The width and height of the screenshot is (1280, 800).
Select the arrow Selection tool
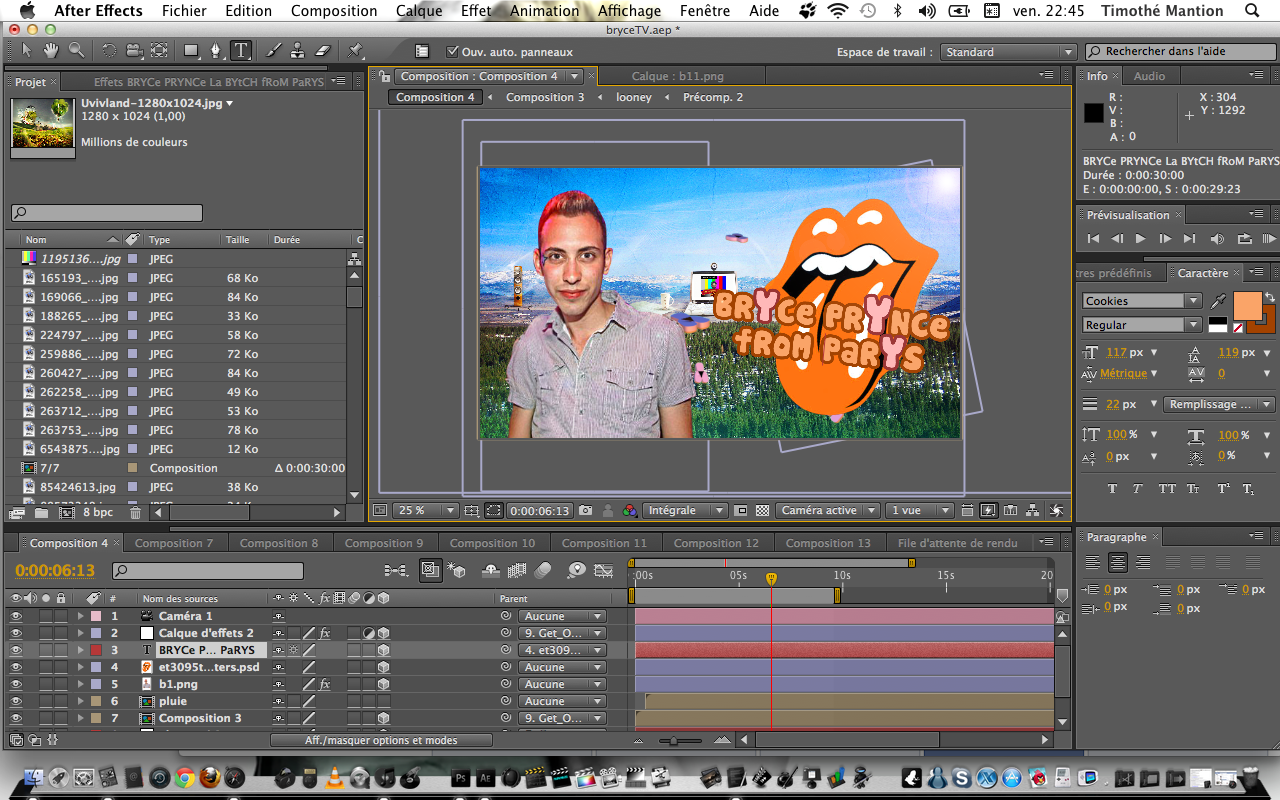(27, 50)
